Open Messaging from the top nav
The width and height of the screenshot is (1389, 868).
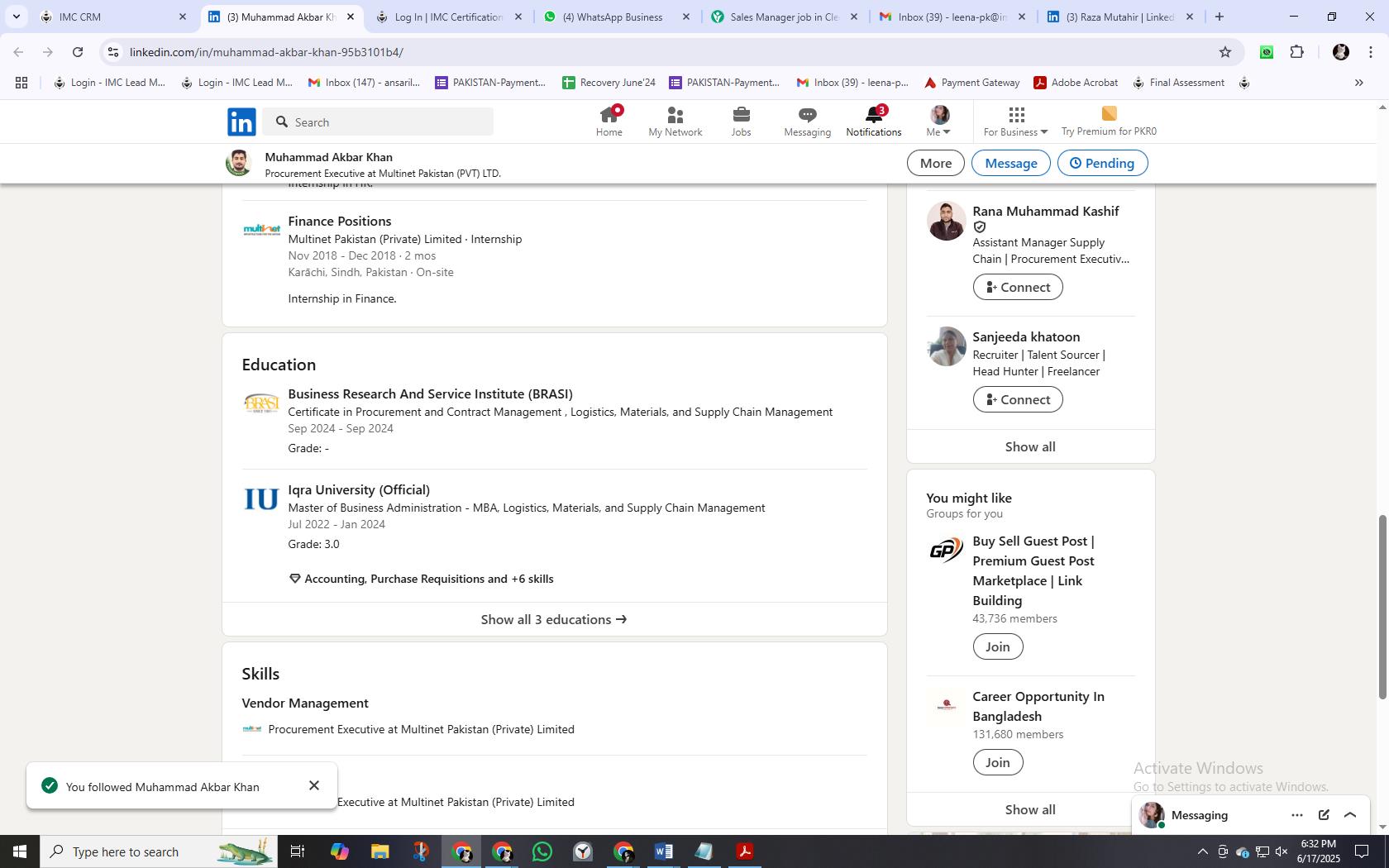pyautogui.click(x=807, y=122)
